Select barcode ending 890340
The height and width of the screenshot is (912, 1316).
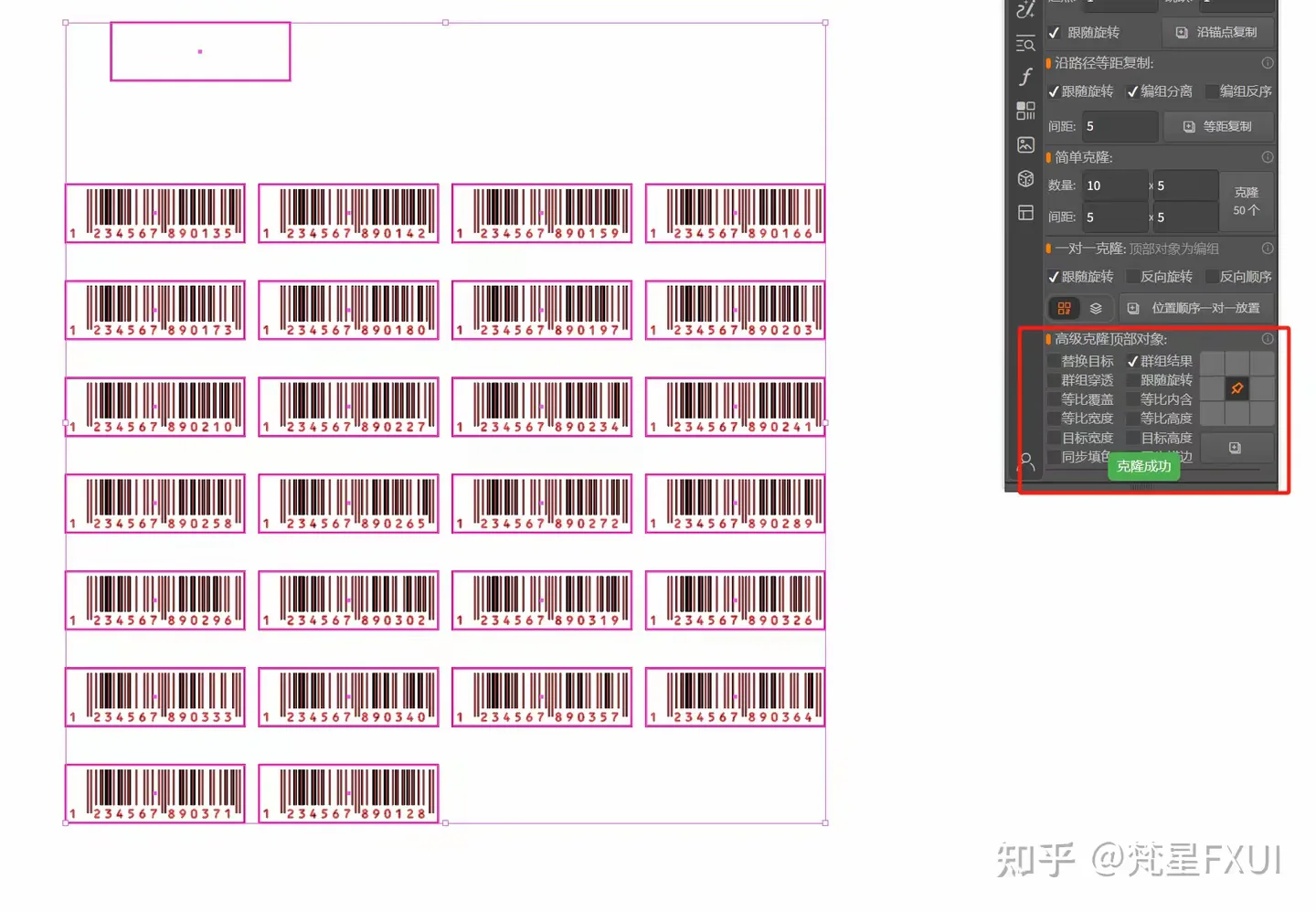348,697
